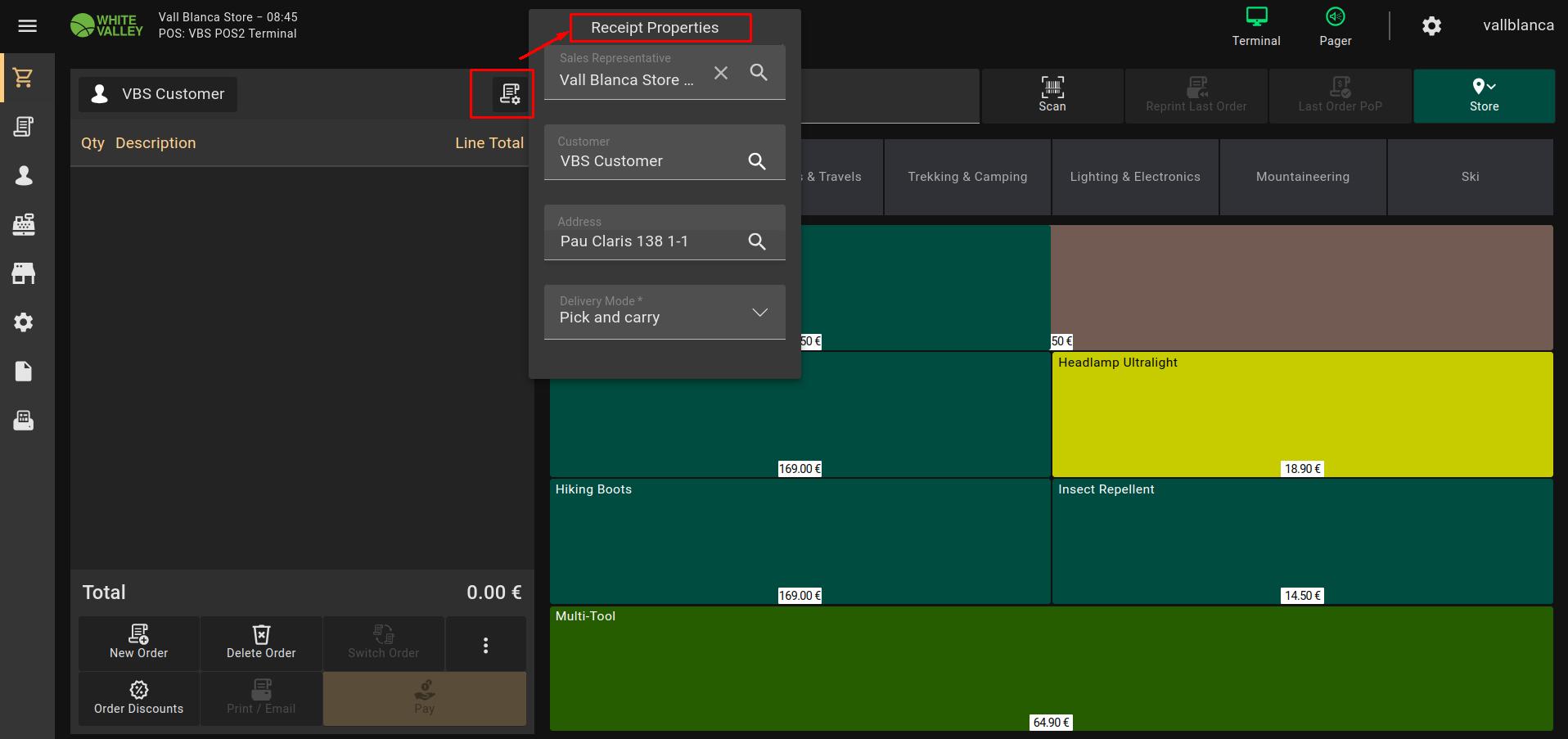Search for a Sales Representative
Image resolution: width=1568 pixels, height=739 pixels.
click(759, 73)
